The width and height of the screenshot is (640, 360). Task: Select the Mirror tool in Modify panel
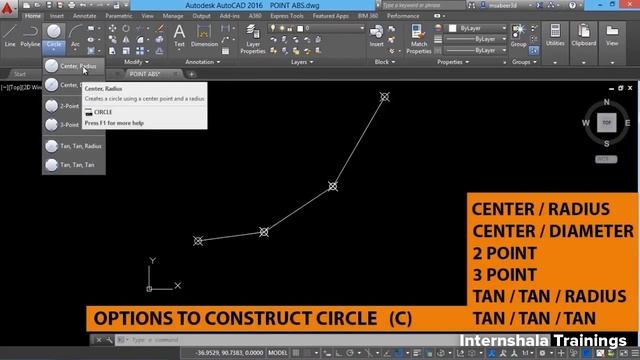pyautogui.click(x=126, y=40)
